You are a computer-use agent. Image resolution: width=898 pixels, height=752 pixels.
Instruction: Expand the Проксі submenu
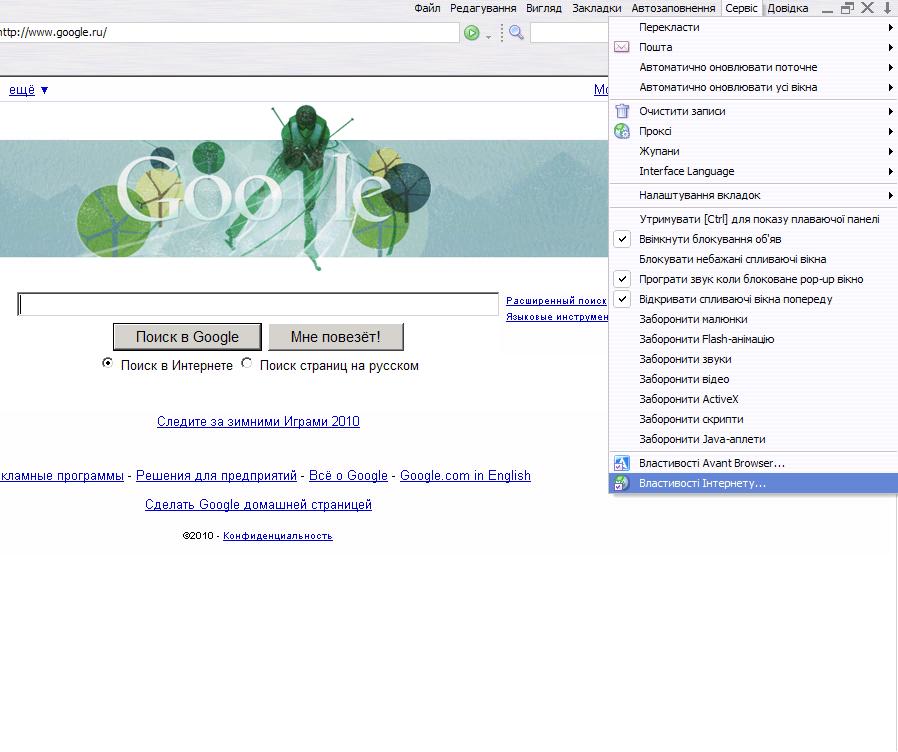pos(753,131)
